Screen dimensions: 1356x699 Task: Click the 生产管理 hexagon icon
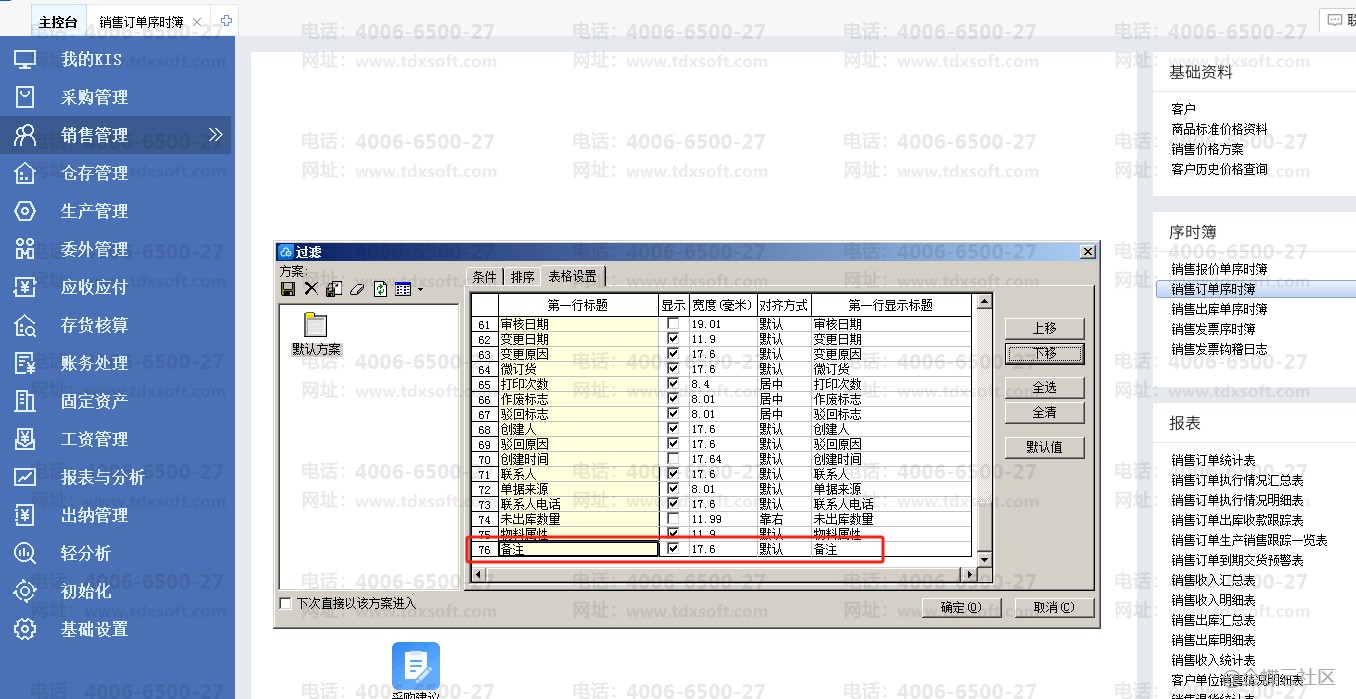coord(25,211)
